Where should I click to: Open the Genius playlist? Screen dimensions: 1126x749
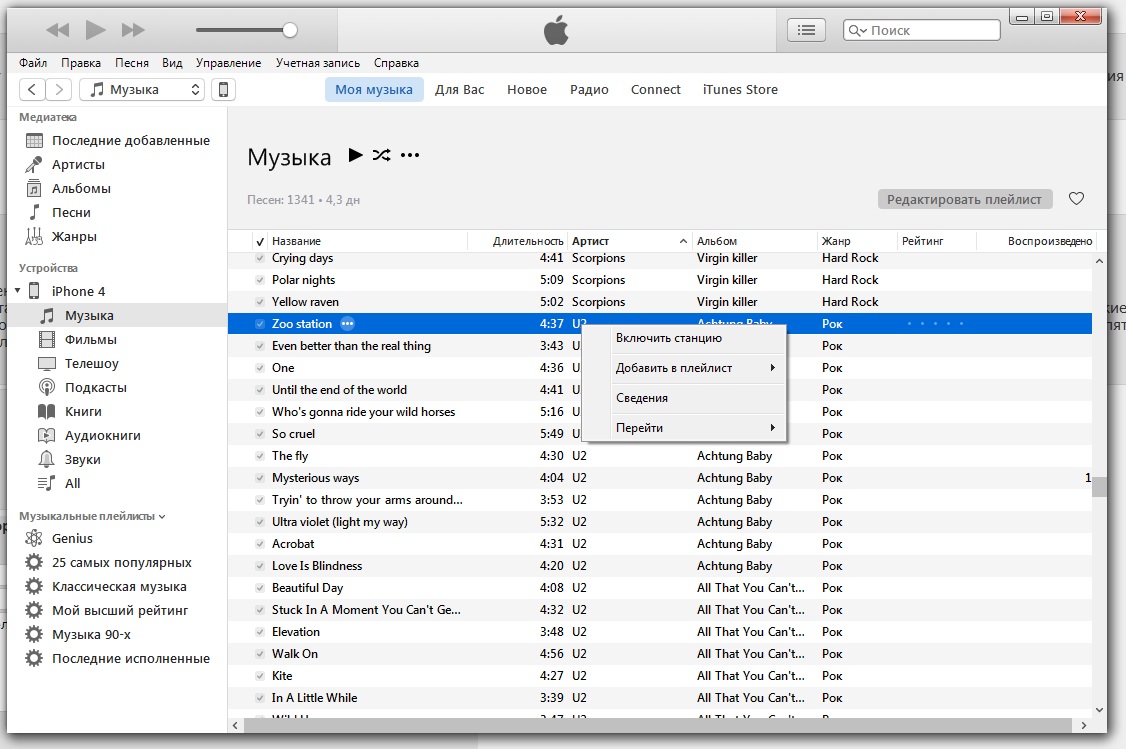[72, 539]
